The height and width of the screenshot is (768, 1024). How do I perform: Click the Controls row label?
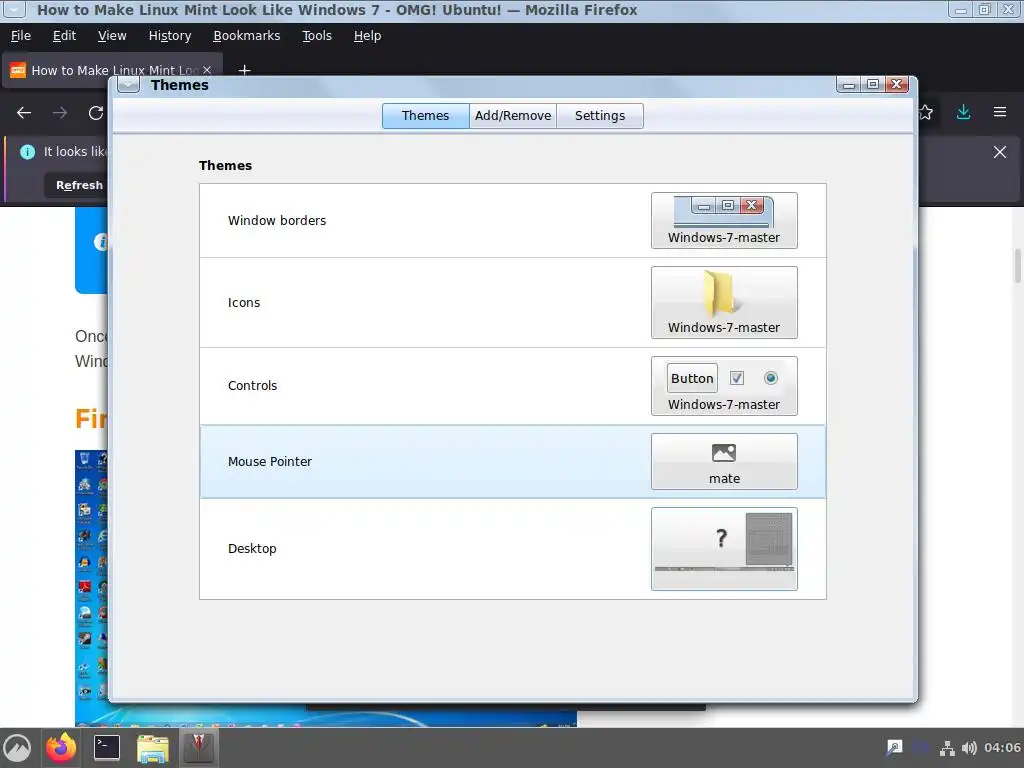[252, 386]
